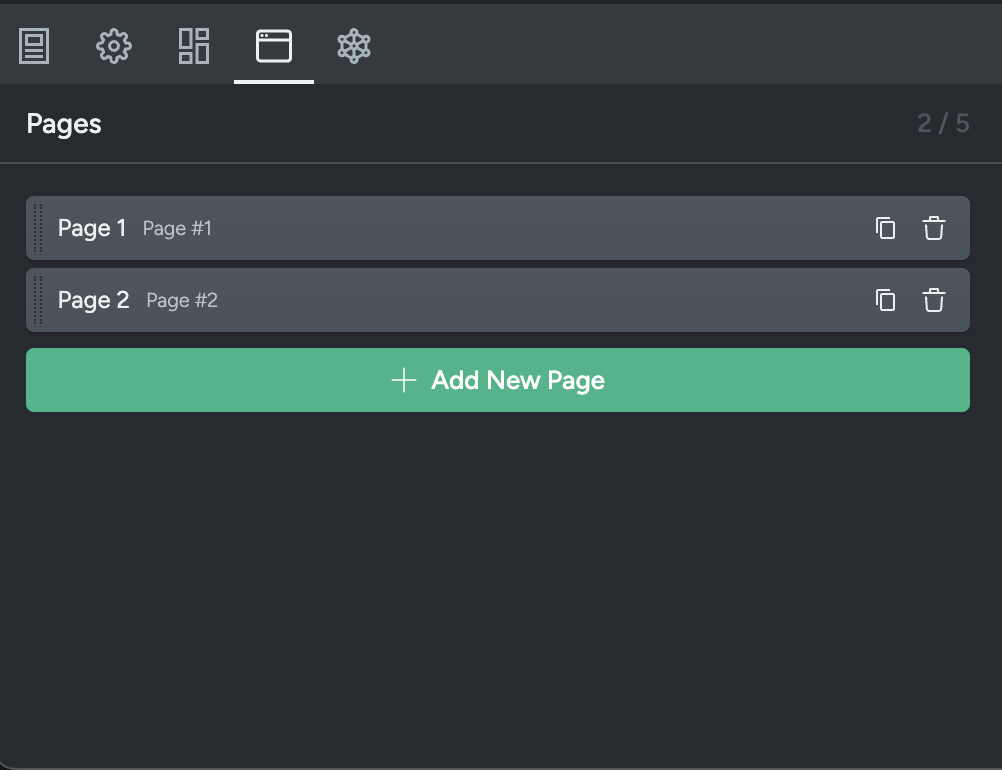1002x770 pixels.
Task: Duplicate Page 1 with the copy icon
Action: [885, 228]
